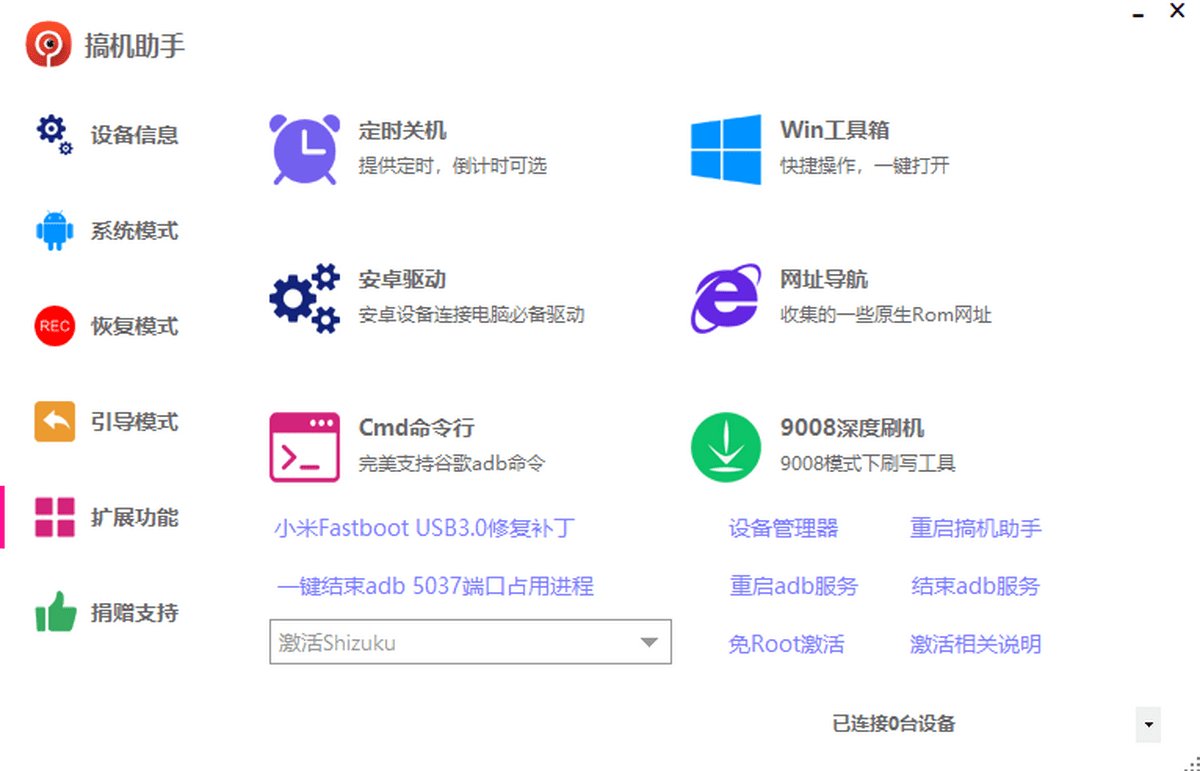
Task: Open the 定时关机 alarm clock tool
Action: pos(305,145)
